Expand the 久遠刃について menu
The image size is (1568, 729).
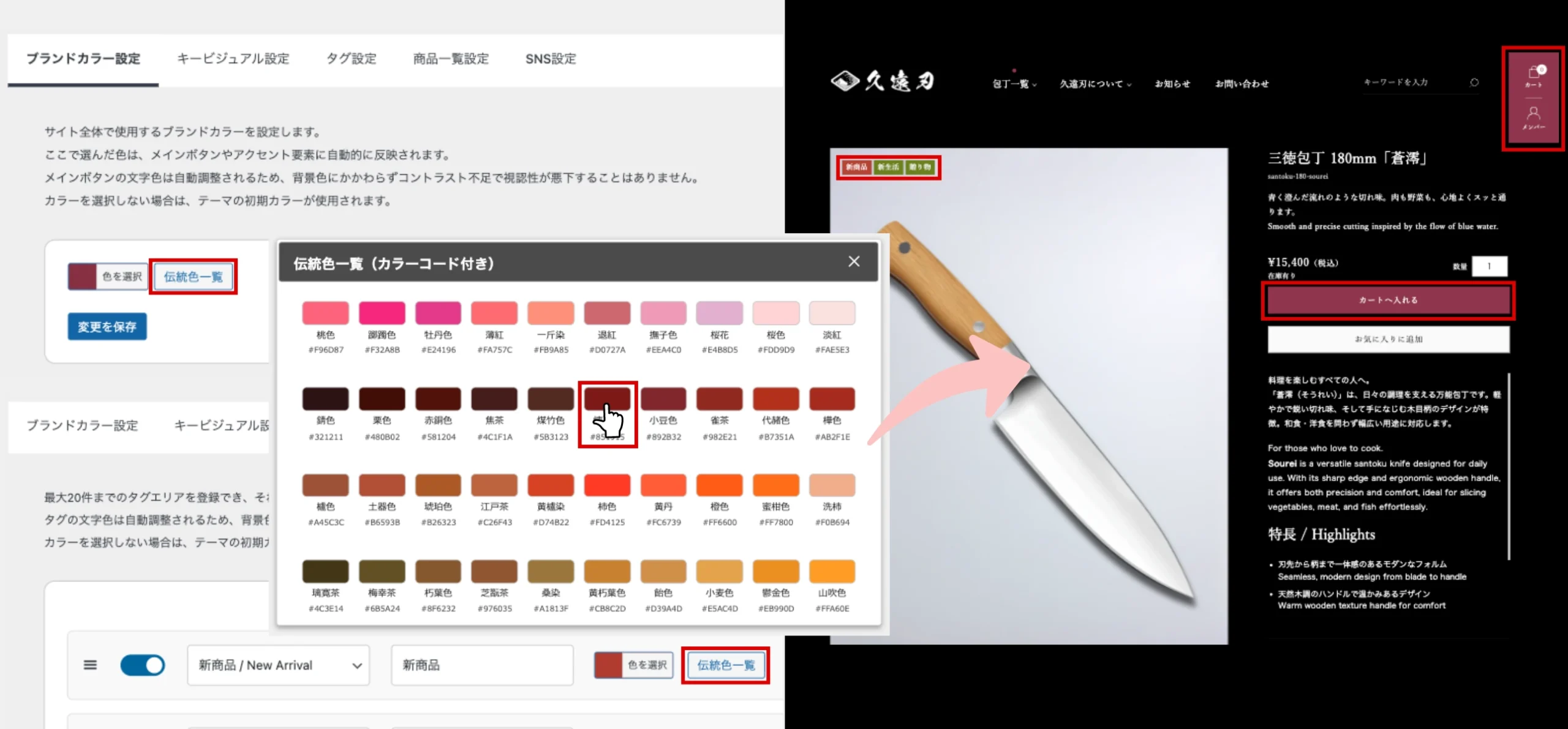pyautogui.click(x=1095, y=84)
